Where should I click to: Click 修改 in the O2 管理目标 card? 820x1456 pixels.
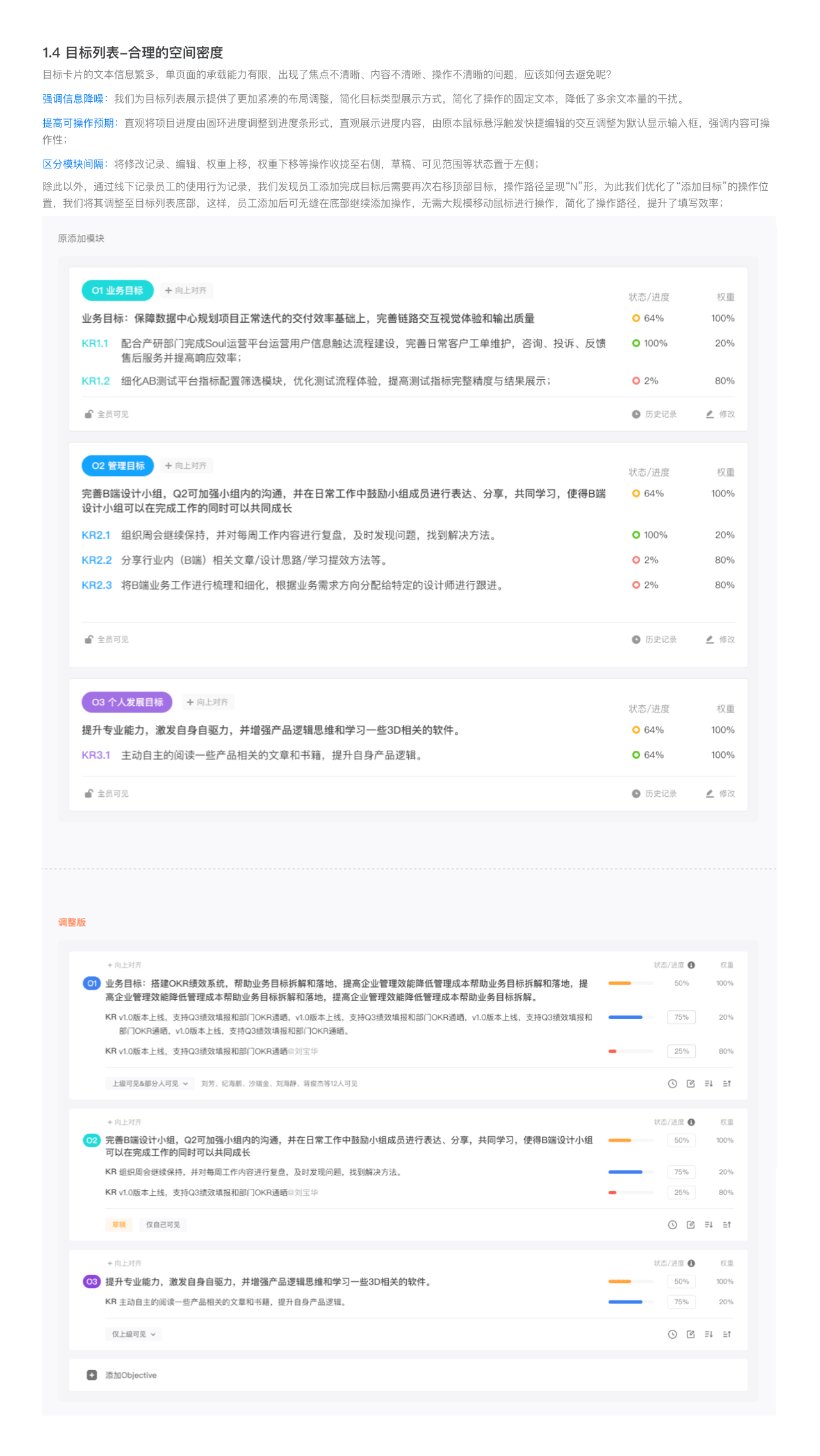(721, 639)
